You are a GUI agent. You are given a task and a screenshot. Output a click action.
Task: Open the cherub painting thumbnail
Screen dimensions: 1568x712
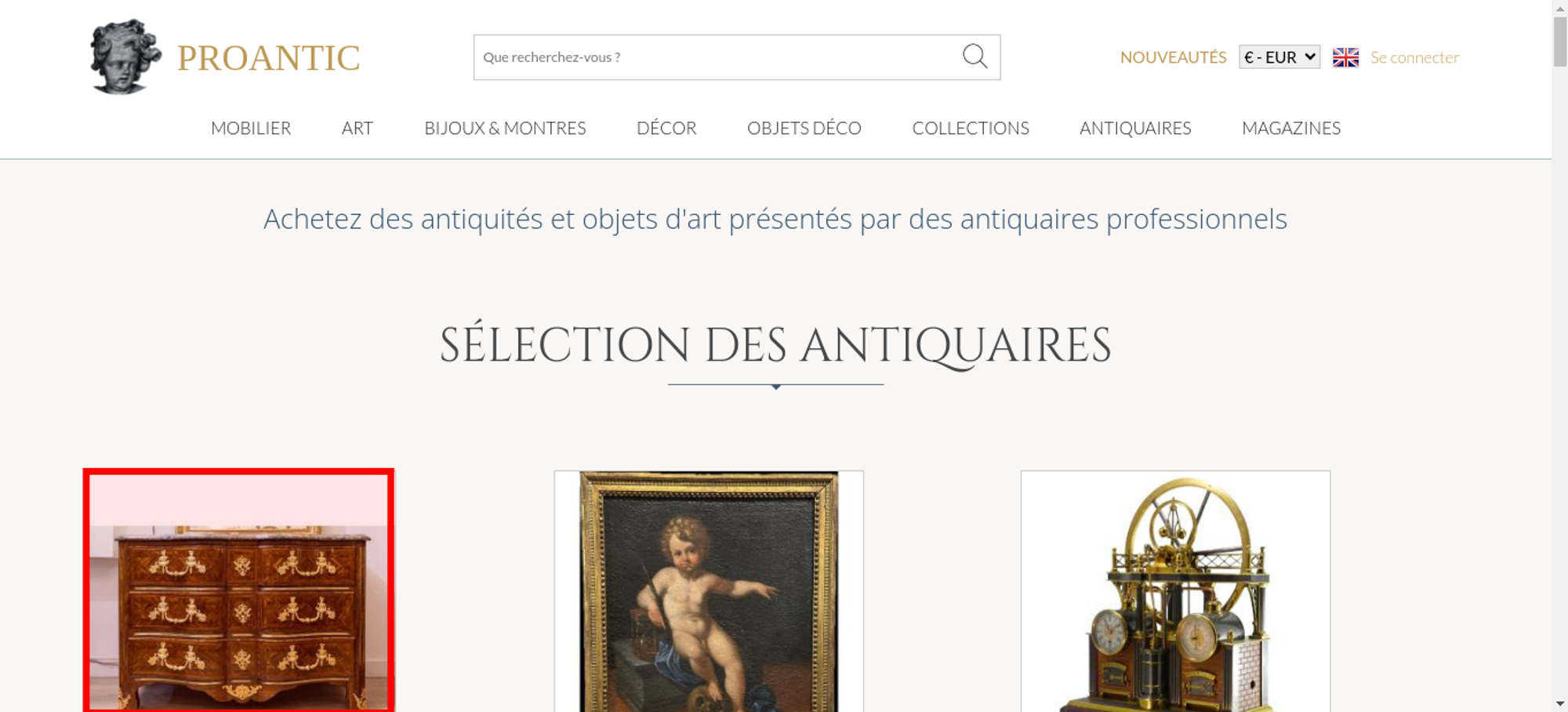(709, 591)
